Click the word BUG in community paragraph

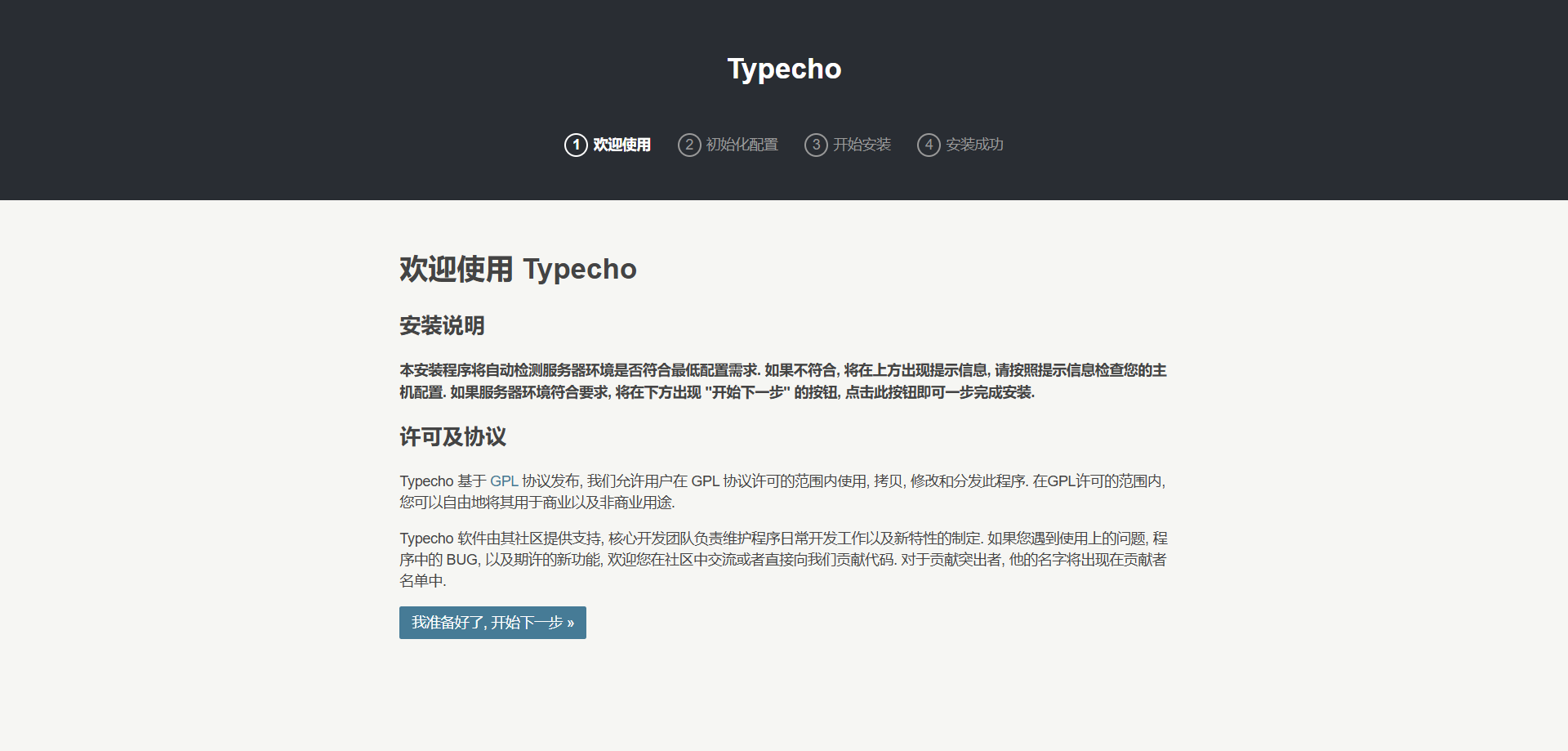click(x=461, y=560)
